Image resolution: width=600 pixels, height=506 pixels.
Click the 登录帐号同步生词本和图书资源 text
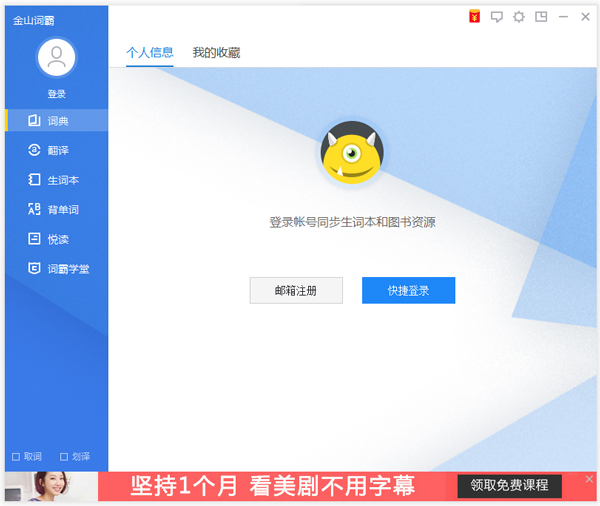click(352, 222)
